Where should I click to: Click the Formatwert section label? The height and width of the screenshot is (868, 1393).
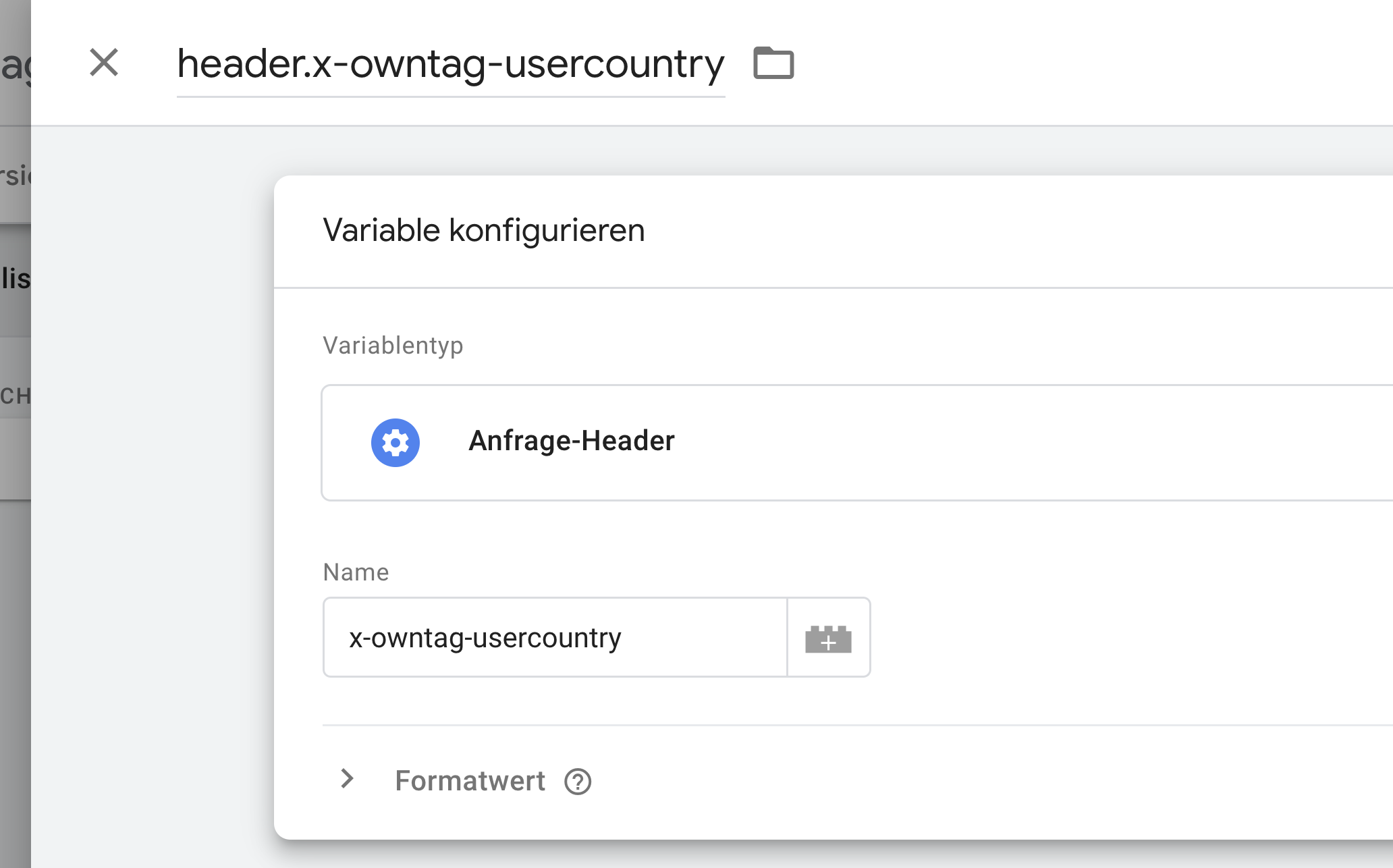coord(470,781)
